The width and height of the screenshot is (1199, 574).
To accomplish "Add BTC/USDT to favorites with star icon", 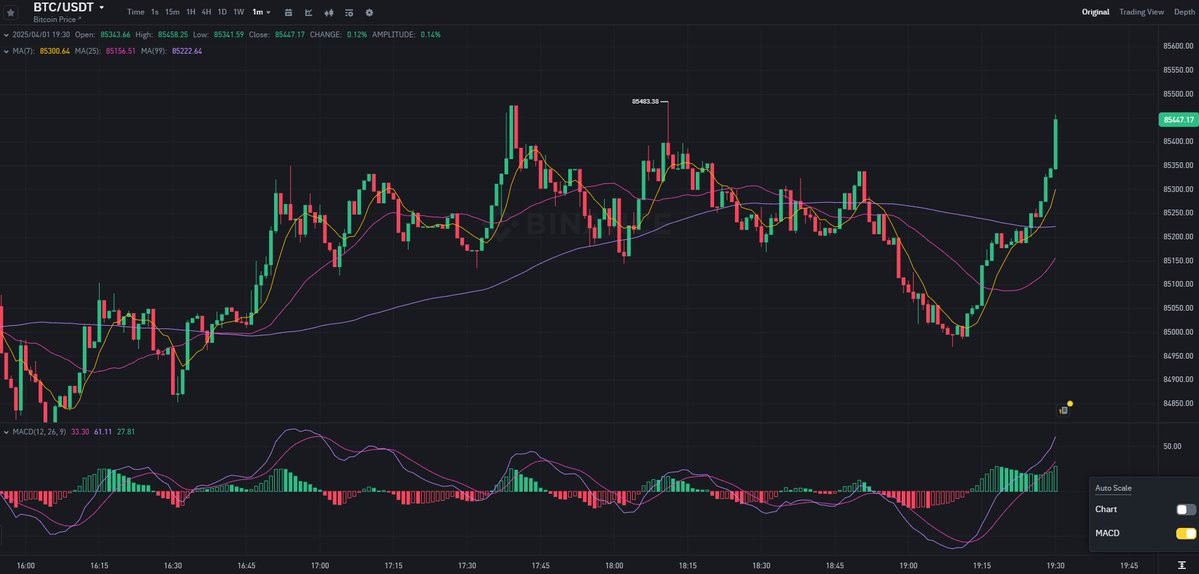I will pos(10,12).
